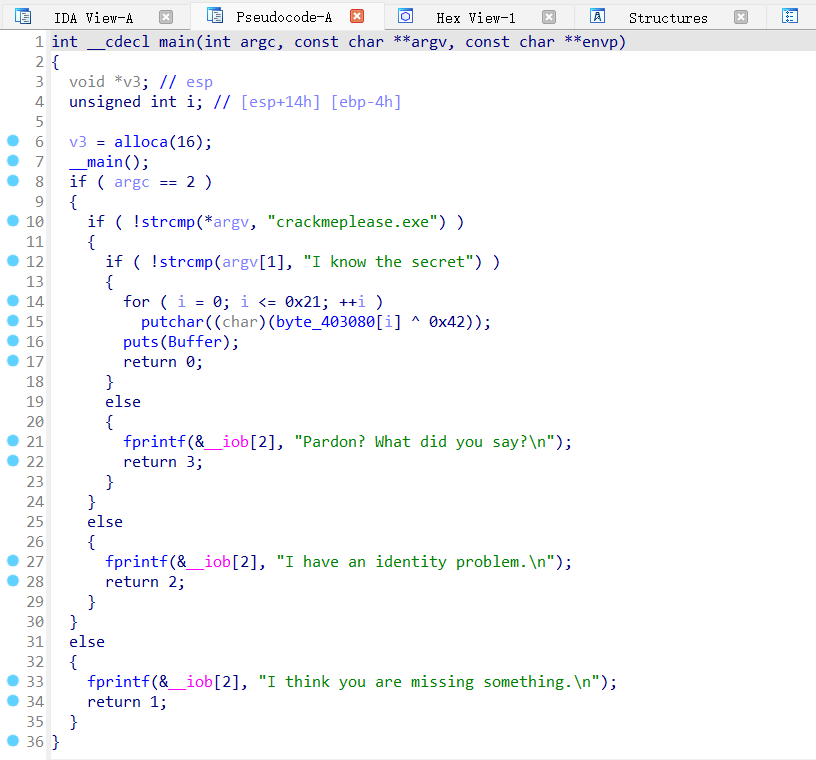The image size is (816, 760).
Task: Click the alloca function call
Action: (x=141, y=142)
